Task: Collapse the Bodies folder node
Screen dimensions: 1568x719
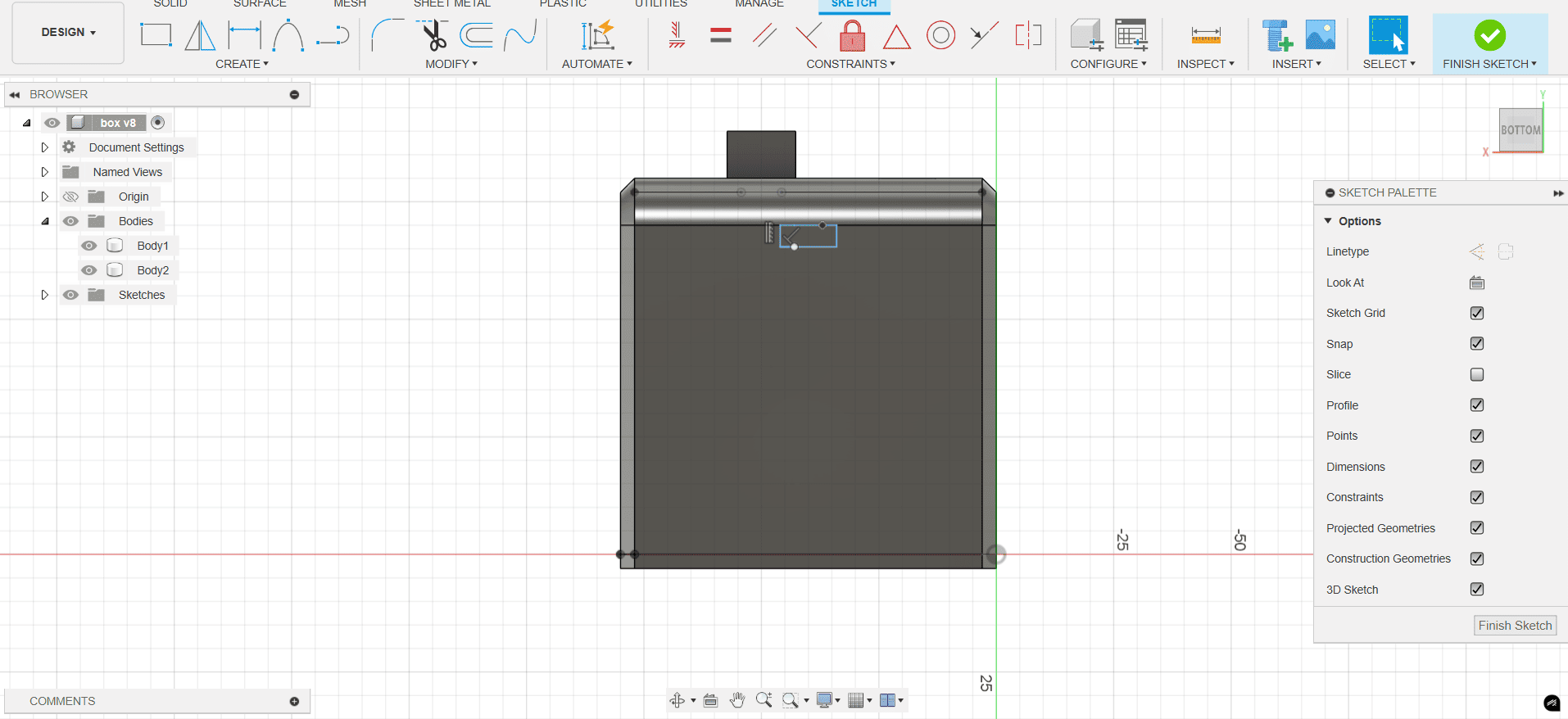Action: pyautogui.click(x=45, y=221)
